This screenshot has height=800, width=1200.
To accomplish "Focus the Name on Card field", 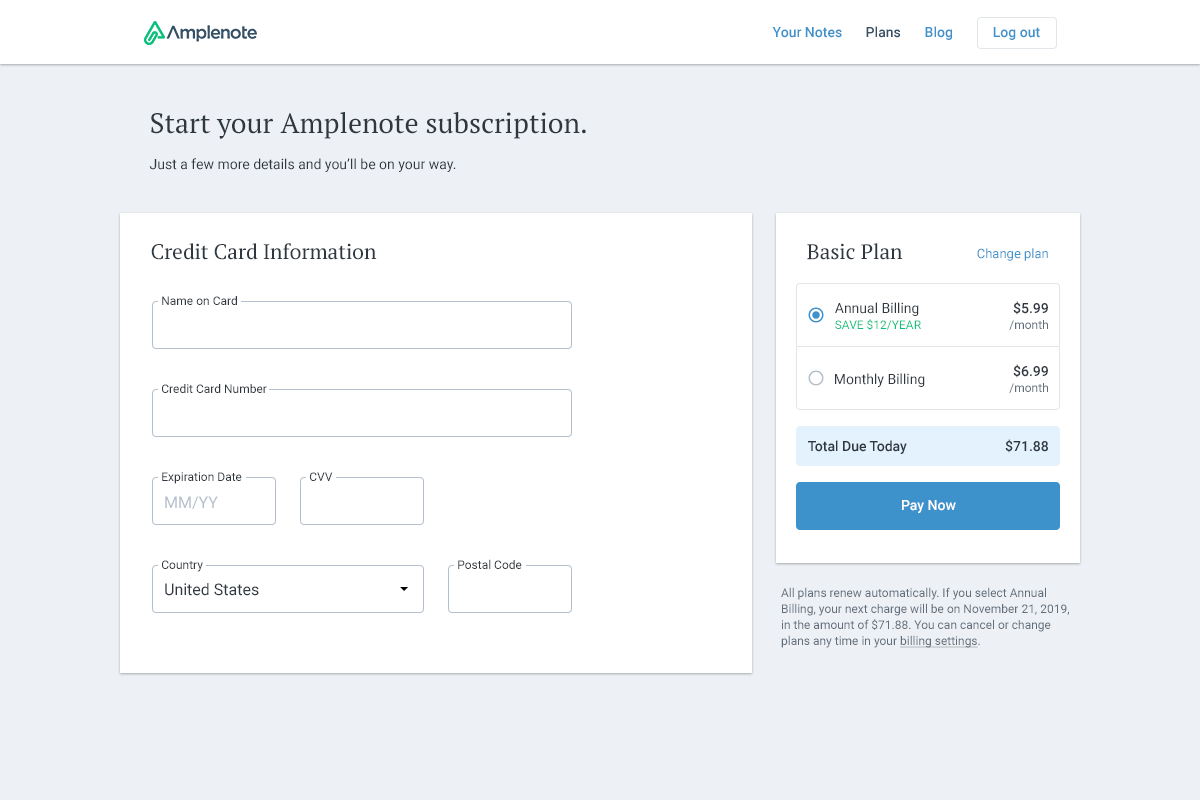I will click(x=361, y=326).
